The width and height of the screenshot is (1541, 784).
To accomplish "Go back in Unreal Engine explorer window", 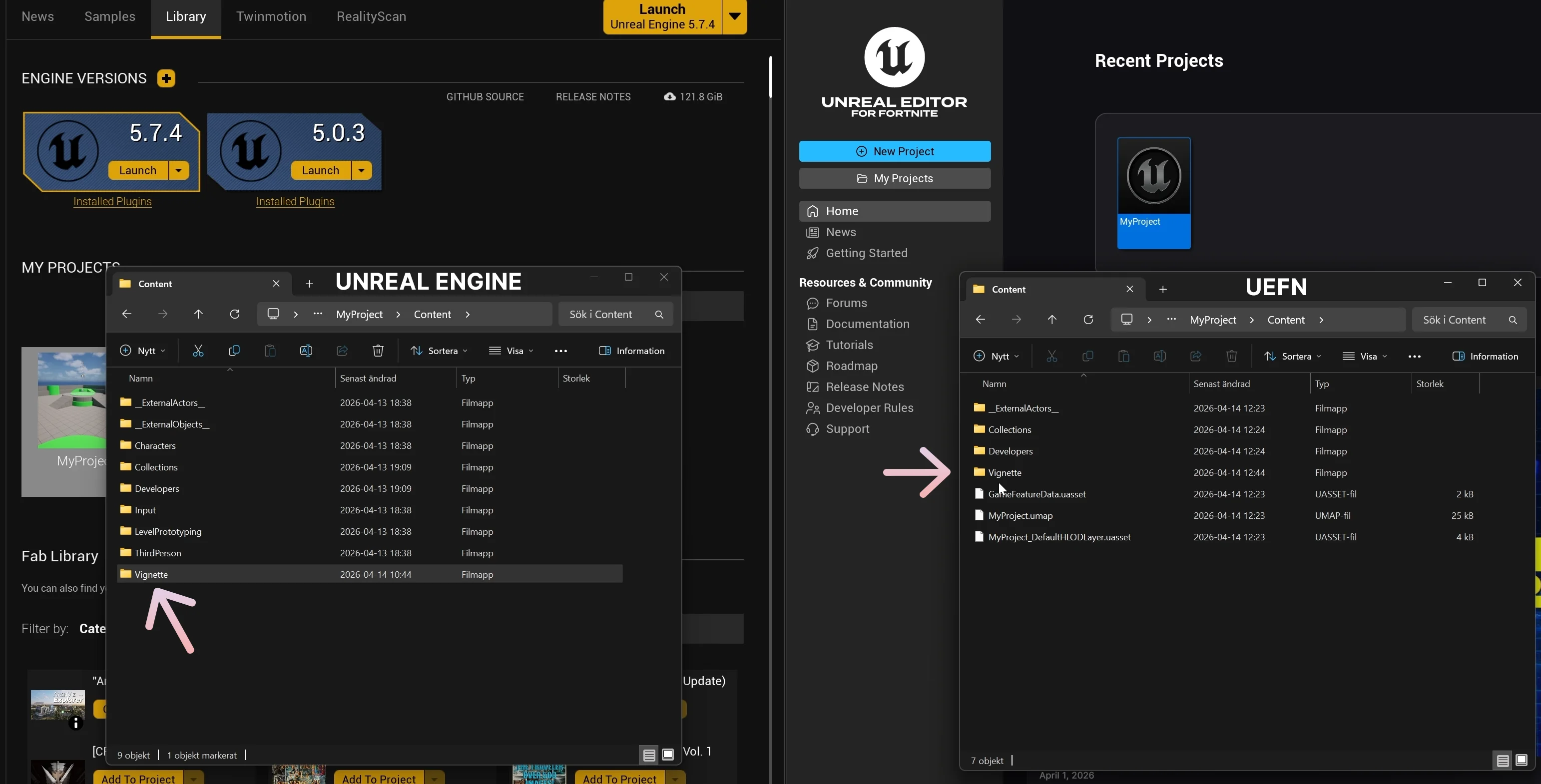I will point(126,315).
